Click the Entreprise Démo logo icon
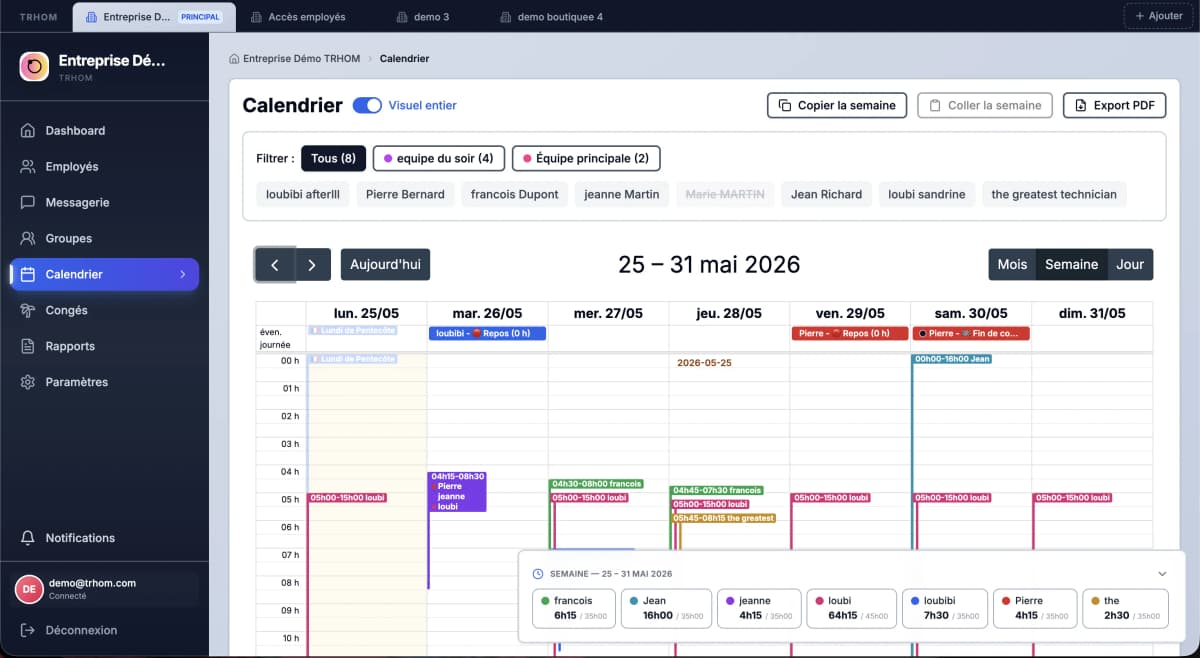 pyautogui.click(x=34, y=67)
